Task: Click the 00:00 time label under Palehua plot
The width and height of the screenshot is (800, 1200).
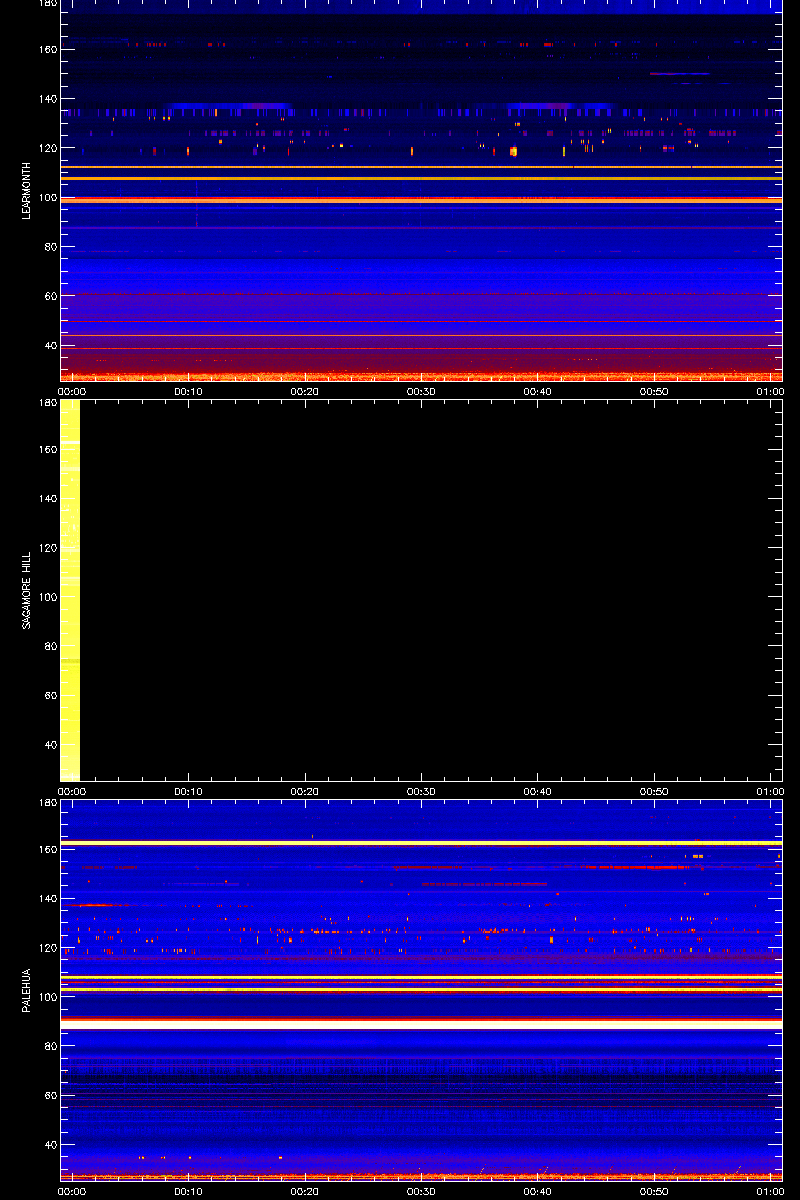Action: [72, 1191]
